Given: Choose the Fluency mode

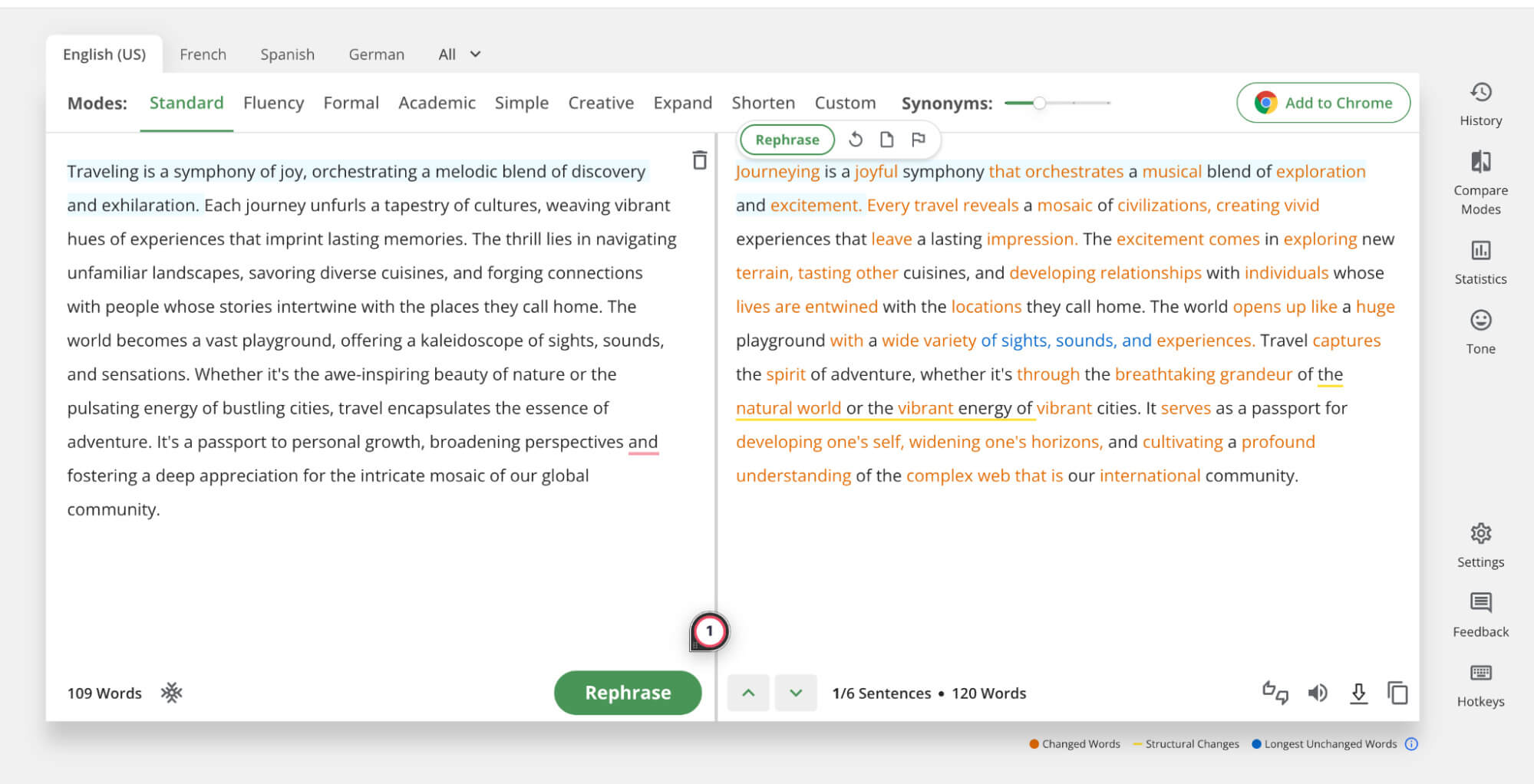Looking at the screenshot, I should tap(273, 103).
